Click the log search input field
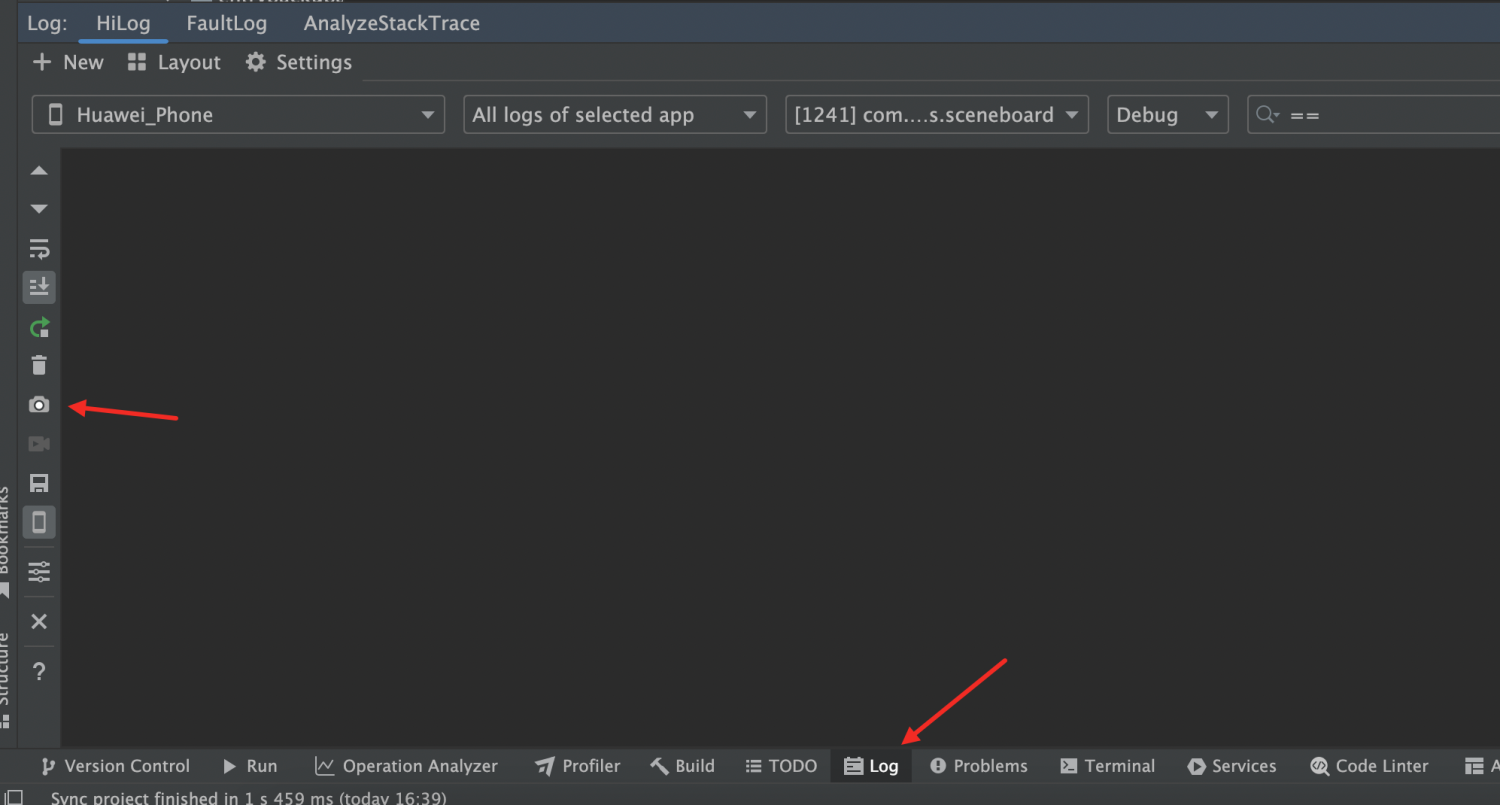 click(x=1374, y=115)
